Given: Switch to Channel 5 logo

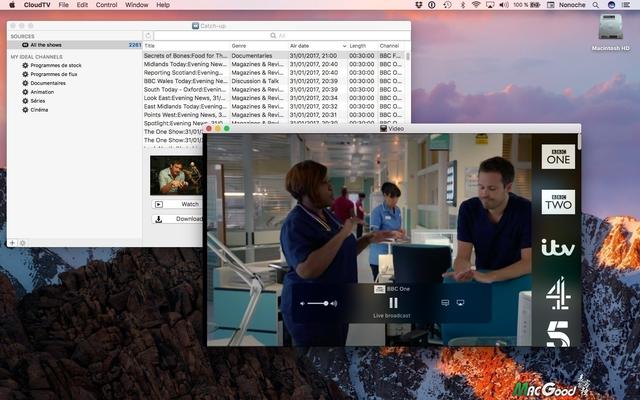Looking at the screenshot, I should click(x=558, y=334).
